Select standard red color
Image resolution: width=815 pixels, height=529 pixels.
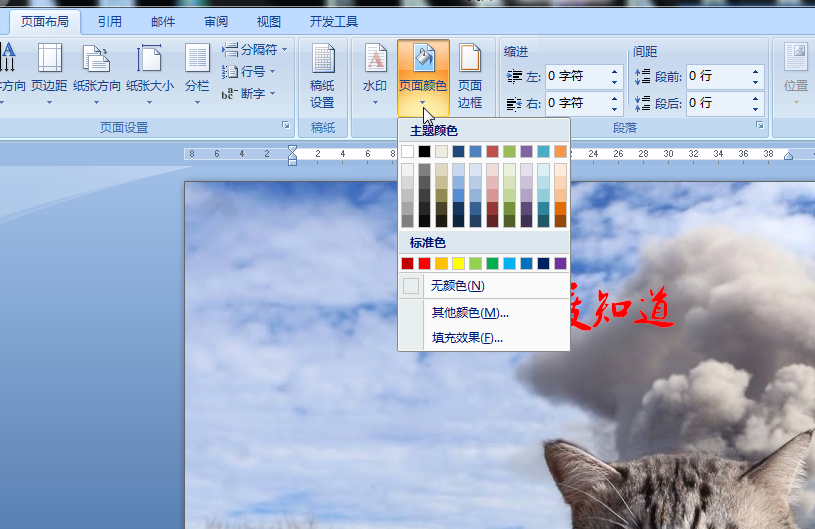tap(425, 263)
